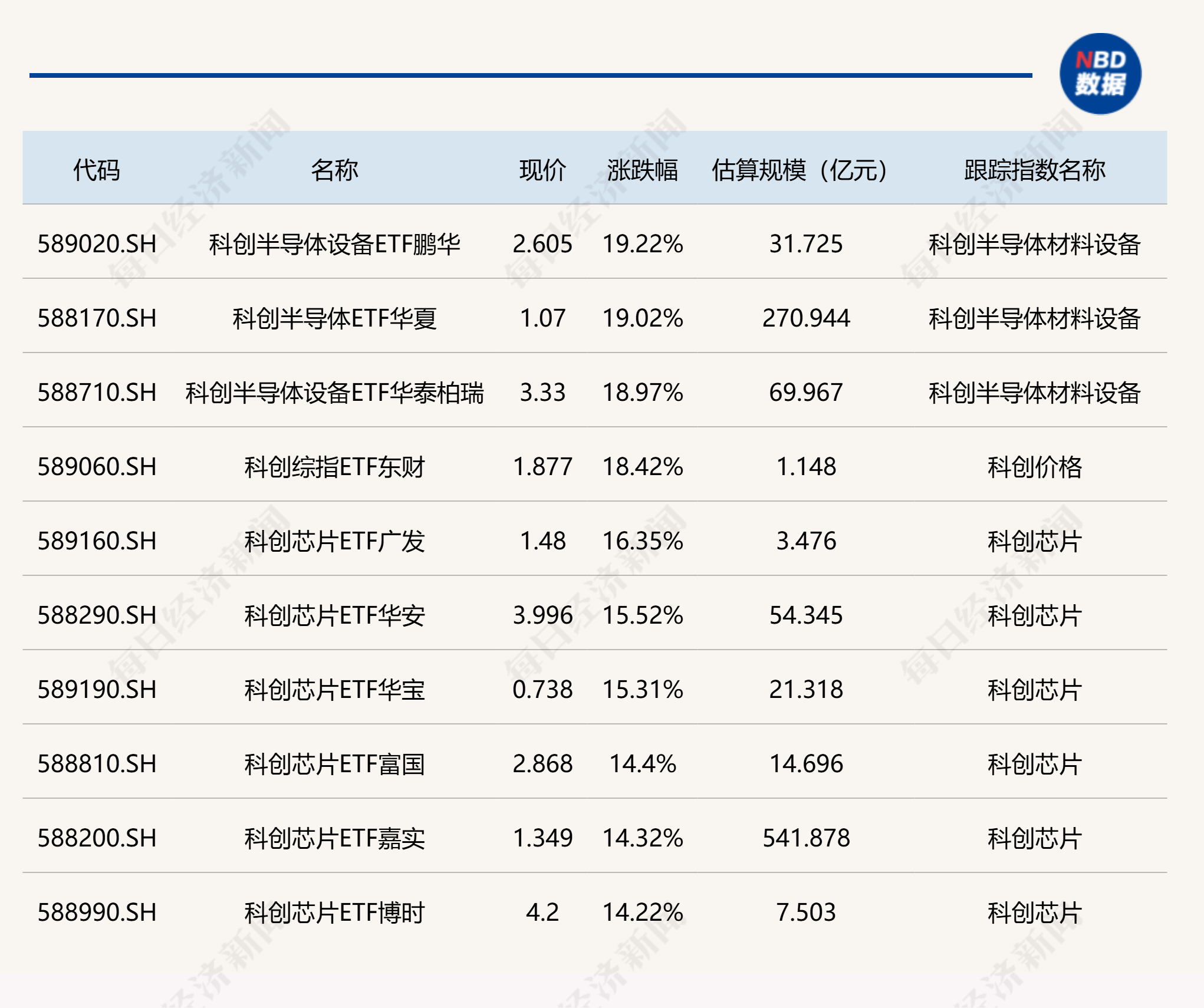Click change value 14.22%
This screenshot has width=1204, height=1008.
643,913
